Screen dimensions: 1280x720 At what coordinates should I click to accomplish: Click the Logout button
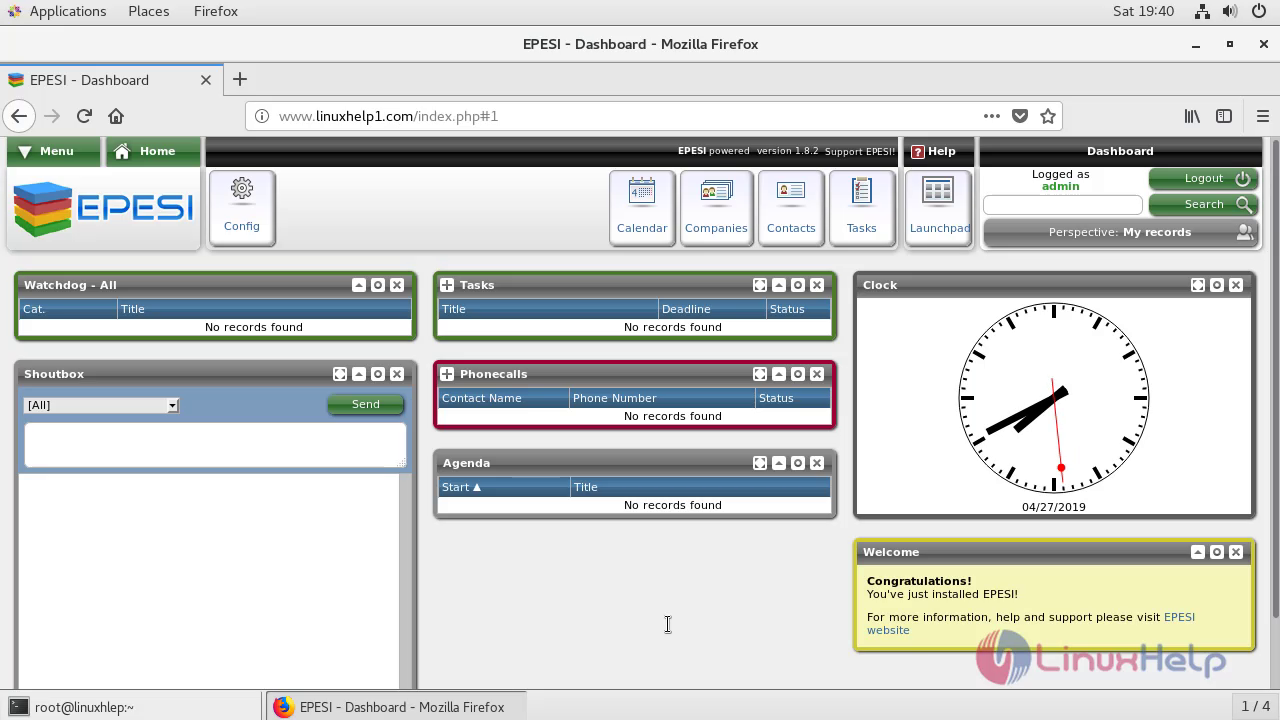click(x=1203, y=178)
